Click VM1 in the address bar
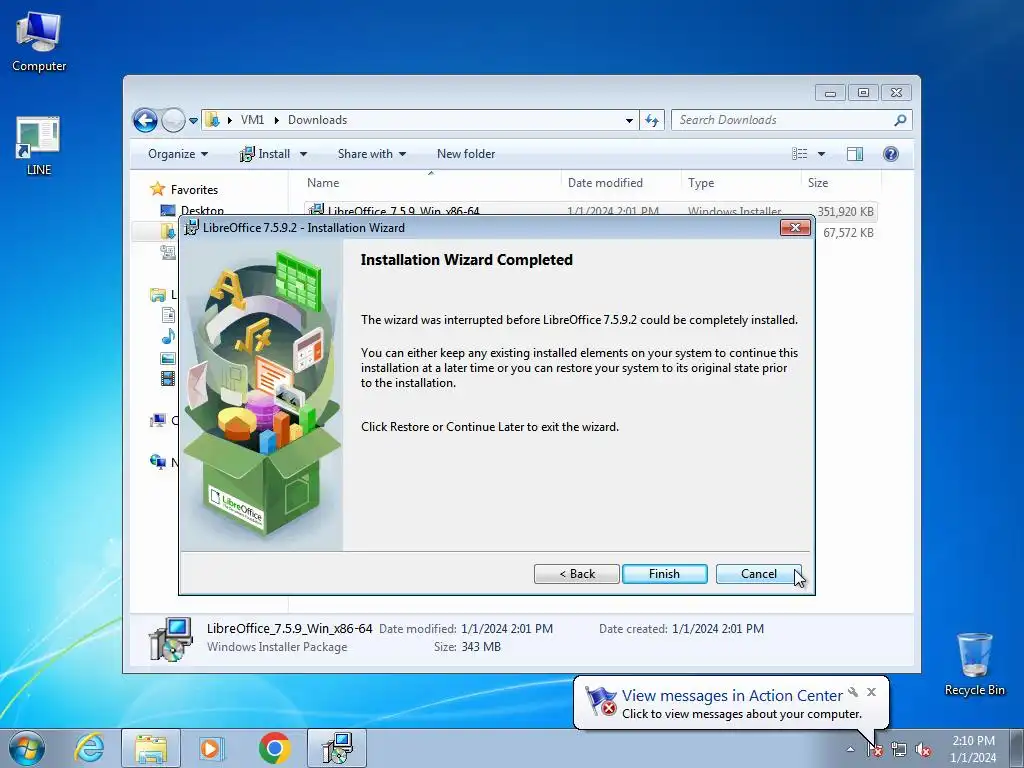 point(252,120)
